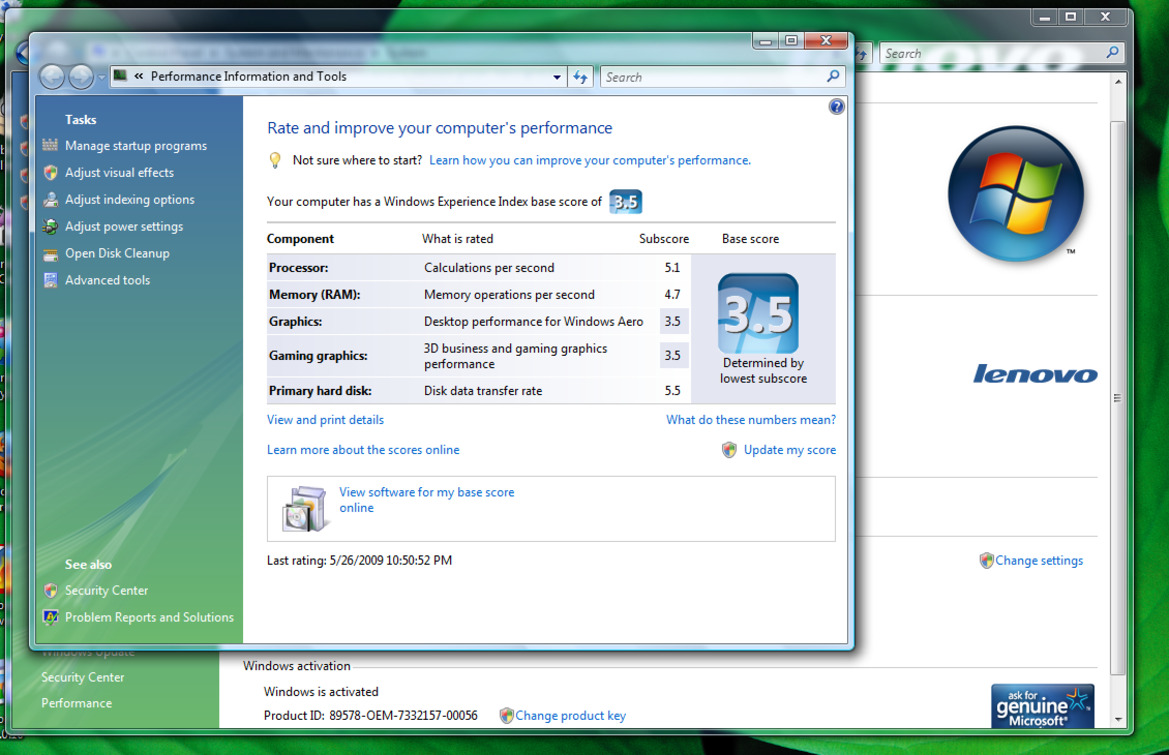Viewport: 1169px width, 755px height.
Task: Click Update my score link
Action: tap(790, 449)
